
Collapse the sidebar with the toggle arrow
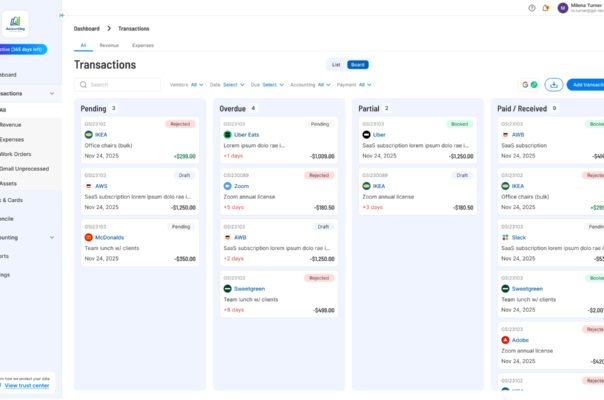[62, 15]
